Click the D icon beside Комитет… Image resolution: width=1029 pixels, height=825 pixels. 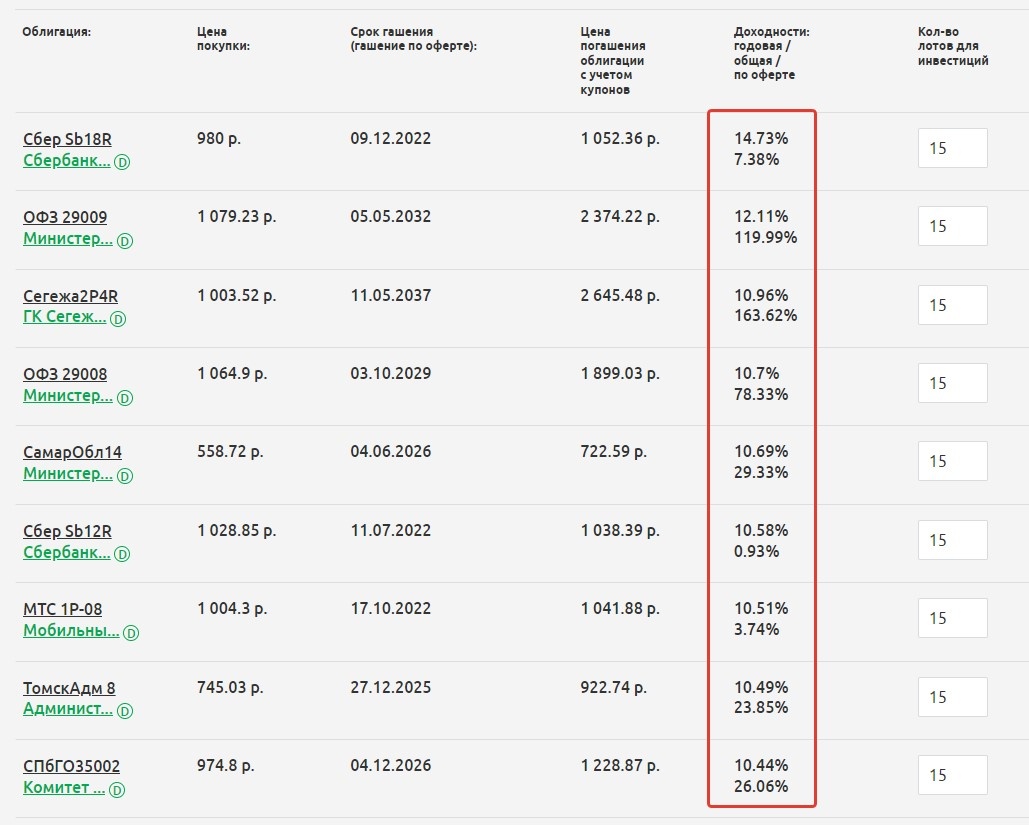(x=117, y=789)
